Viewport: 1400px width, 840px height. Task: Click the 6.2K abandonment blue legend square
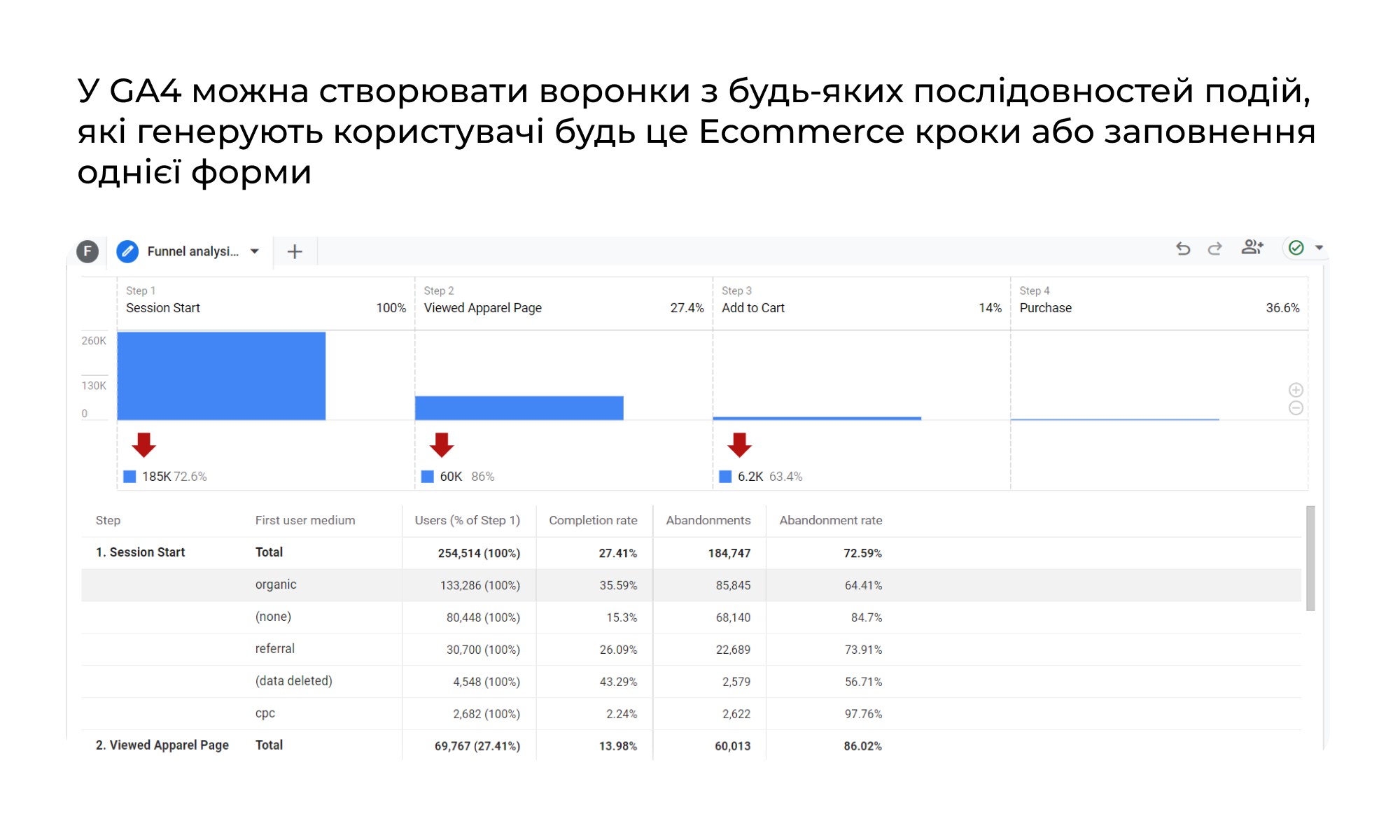click(725, 477)
